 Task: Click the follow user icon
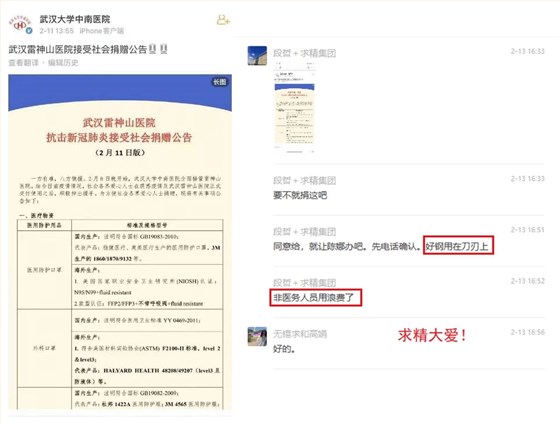pos(223,20)
